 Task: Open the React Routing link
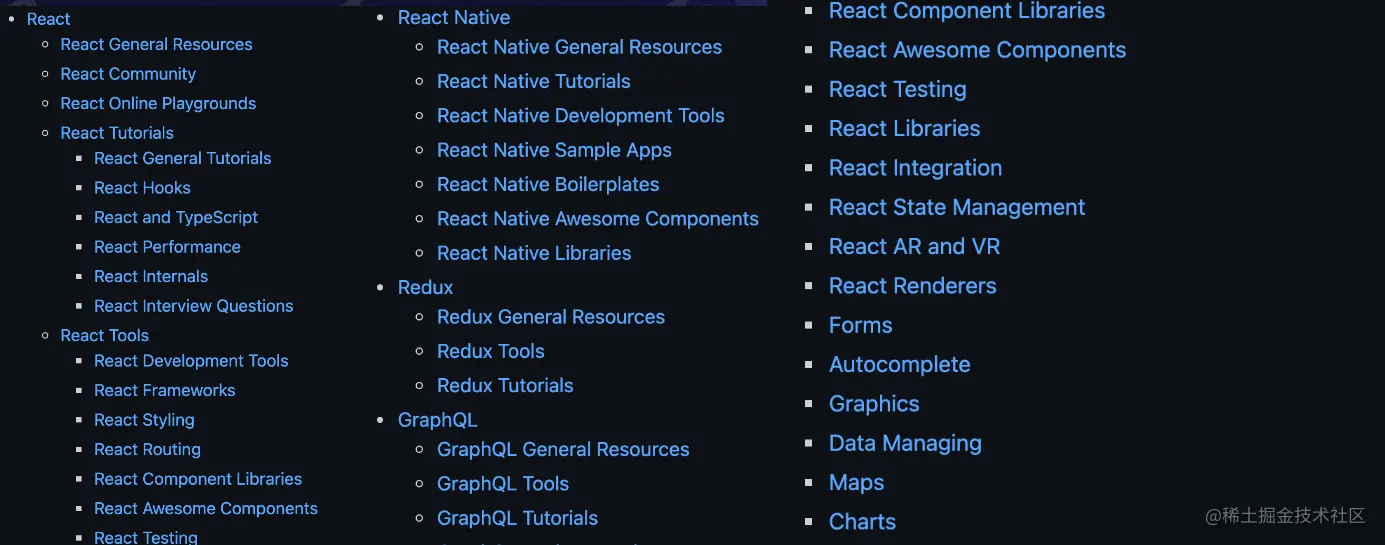coord(147,449)
